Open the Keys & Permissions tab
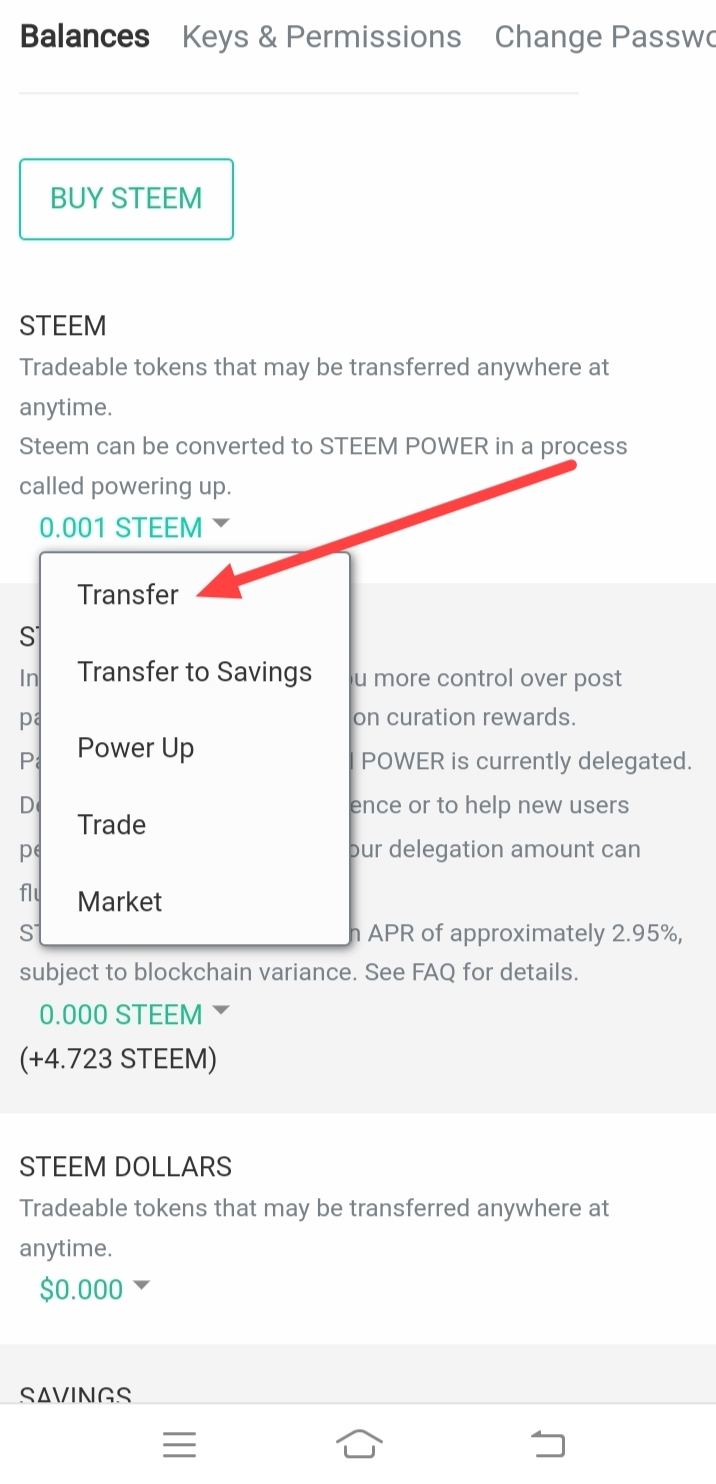The image size is (716, 1484). [321, 37]
